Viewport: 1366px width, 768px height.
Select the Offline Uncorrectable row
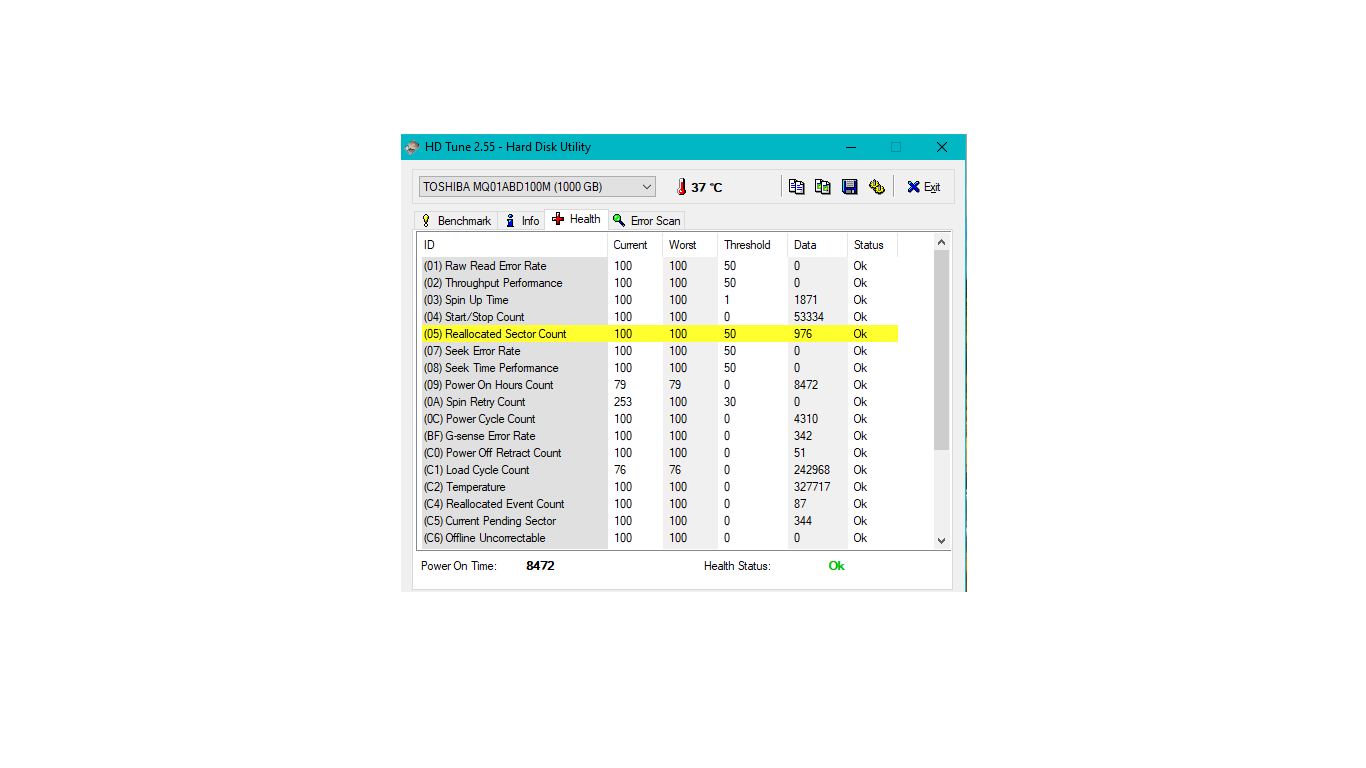click(658, 538)
